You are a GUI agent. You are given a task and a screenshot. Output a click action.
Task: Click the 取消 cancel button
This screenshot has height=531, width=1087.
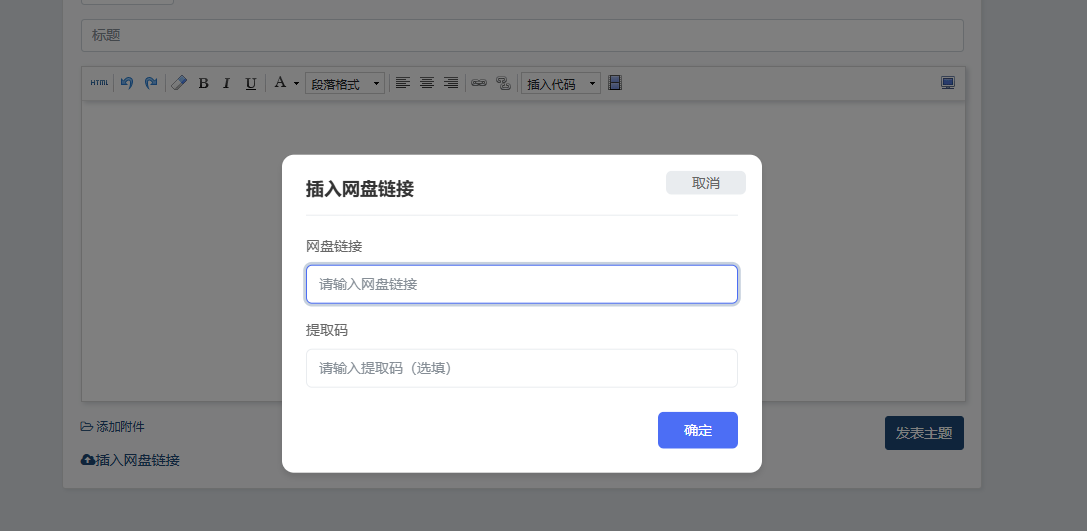(706, 183)
